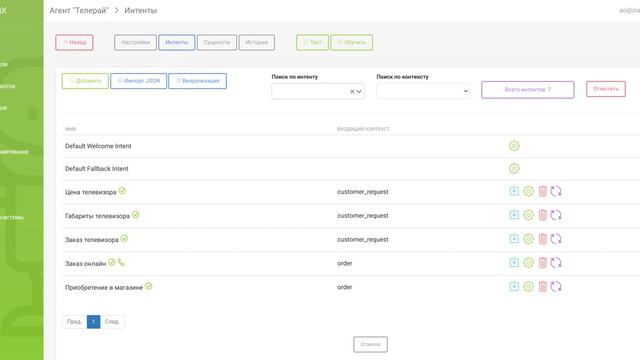Download the Заказ онлайн intent
The image size is (640, 360).
[x=514, y=262]
